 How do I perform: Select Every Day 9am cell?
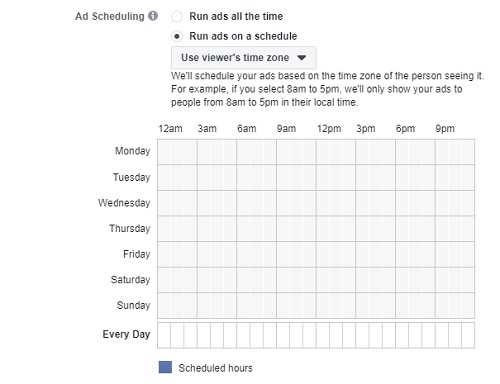coord(283,335)
